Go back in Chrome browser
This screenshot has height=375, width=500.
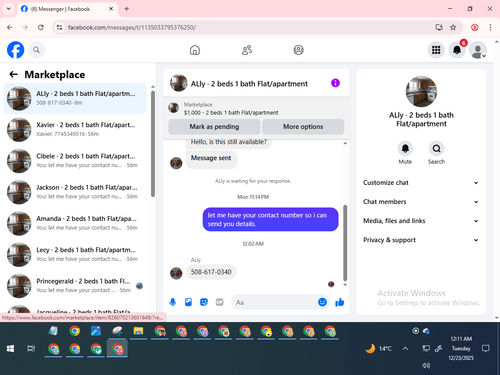(10, 27)
